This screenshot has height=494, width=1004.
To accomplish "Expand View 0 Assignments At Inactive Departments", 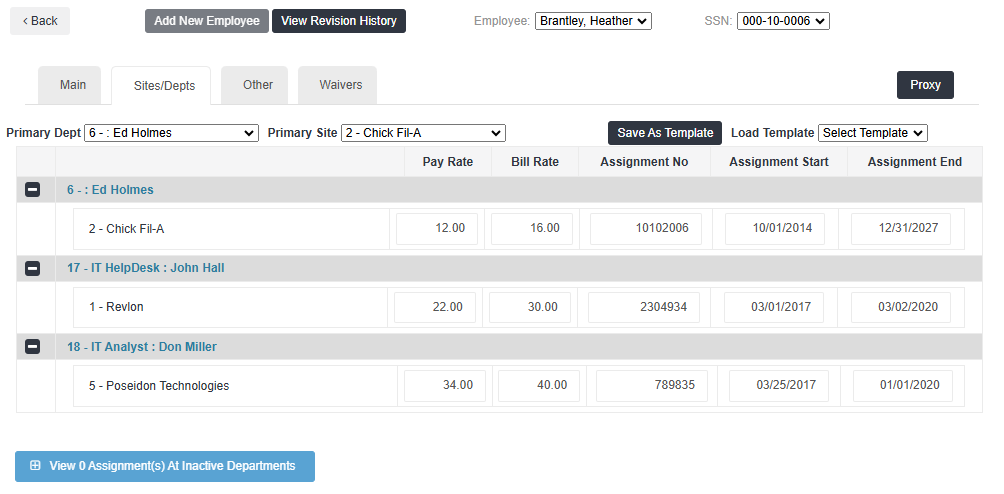I will (164, 466).
